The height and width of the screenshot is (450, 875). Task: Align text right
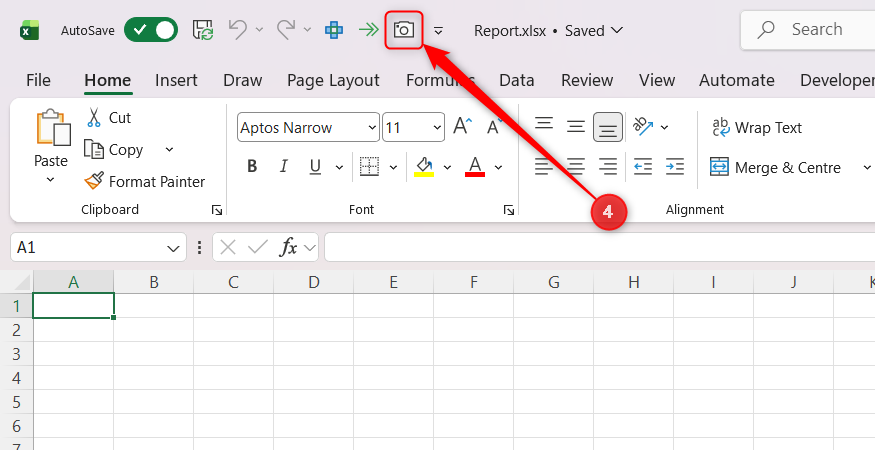click(x=608, y=166)
